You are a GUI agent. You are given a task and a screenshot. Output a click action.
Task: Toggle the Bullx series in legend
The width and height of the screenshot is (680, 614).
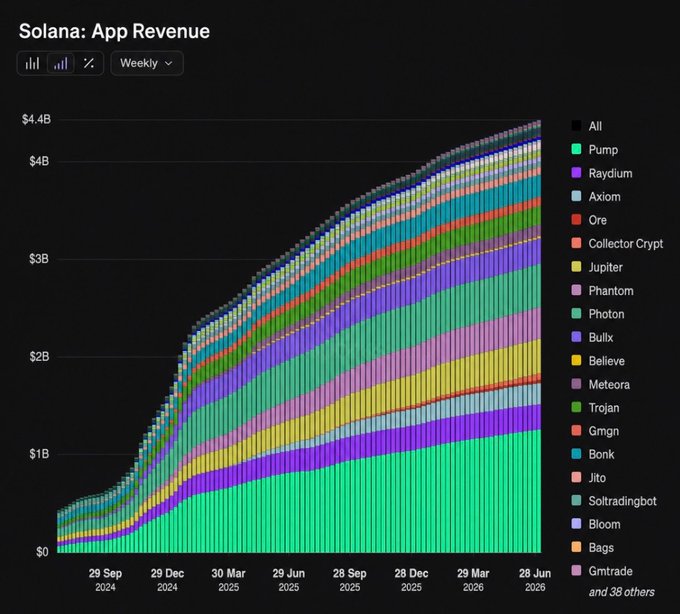click(592, 337)
